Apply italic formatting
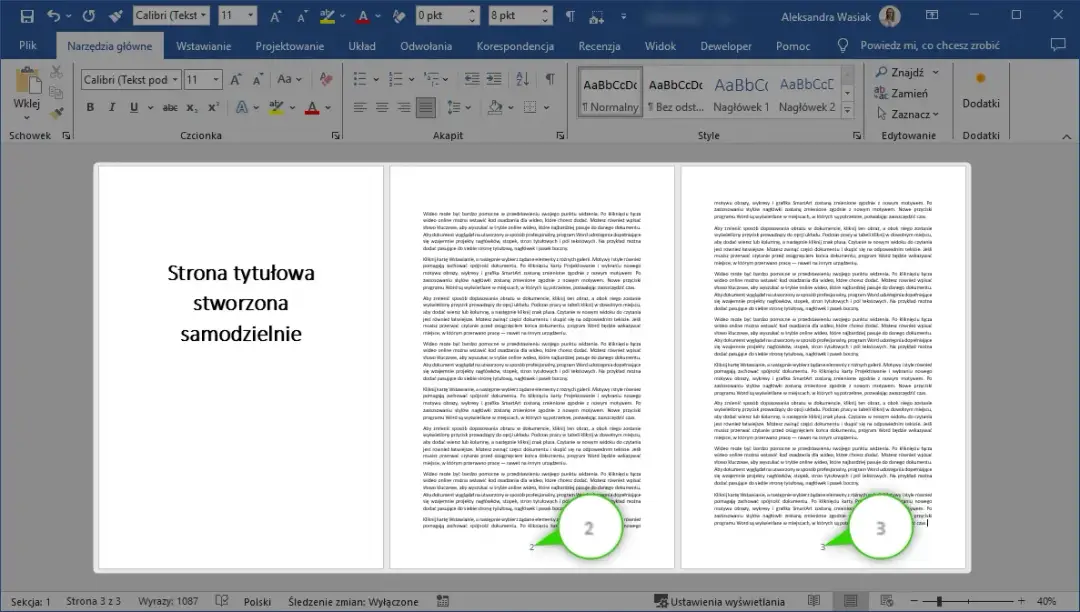The height and width of the screenshot is (612, 1080). 112,106
